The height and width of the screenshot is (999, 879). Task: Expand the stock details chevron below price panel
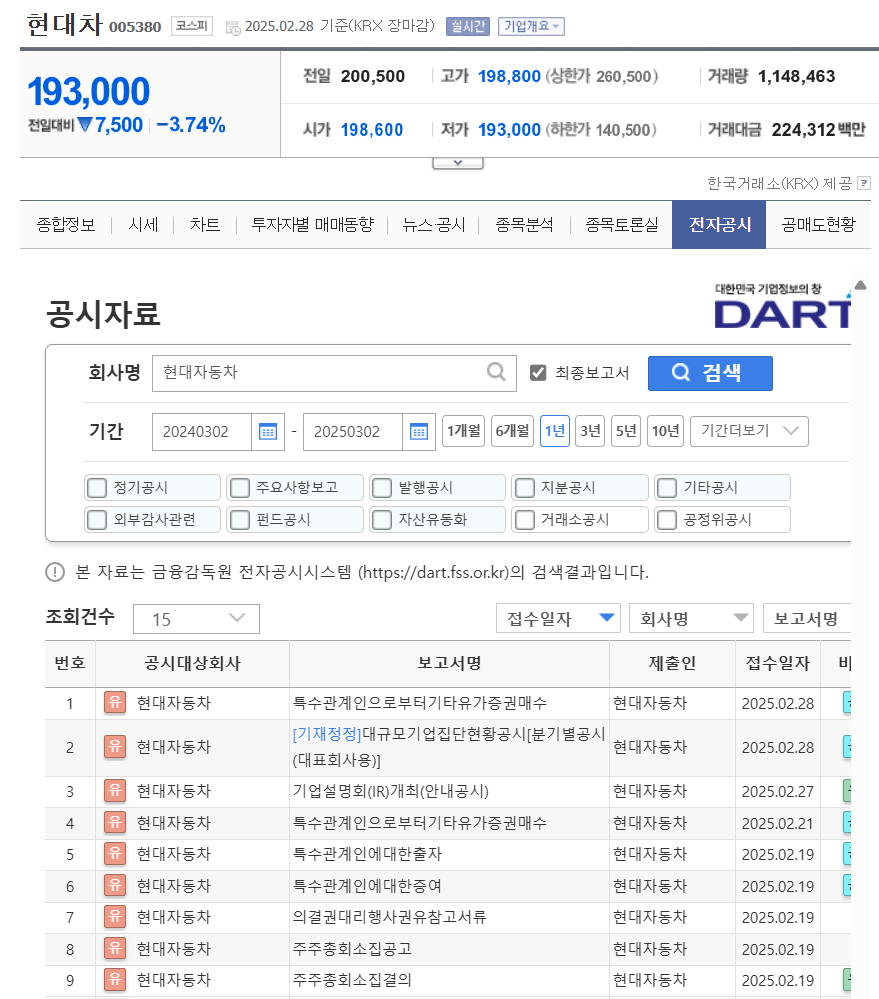457,163
